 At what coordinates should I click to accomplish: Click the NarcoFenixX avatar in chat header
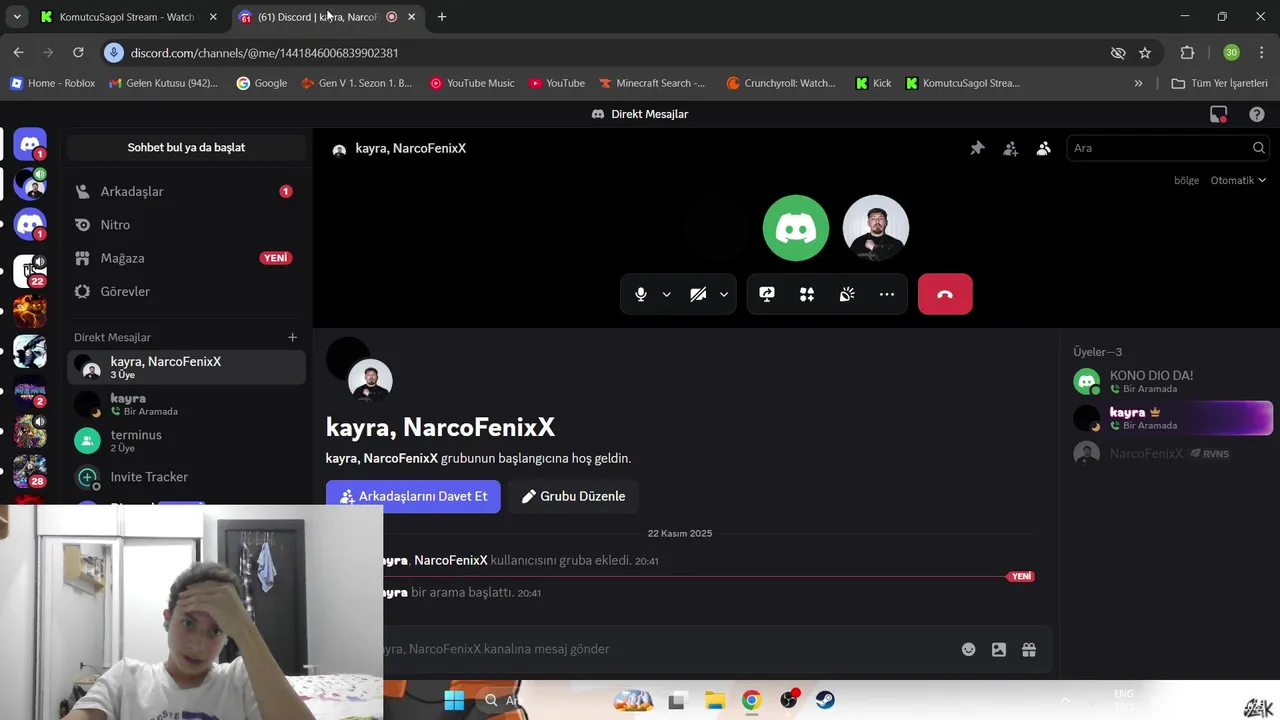(339, 149)
